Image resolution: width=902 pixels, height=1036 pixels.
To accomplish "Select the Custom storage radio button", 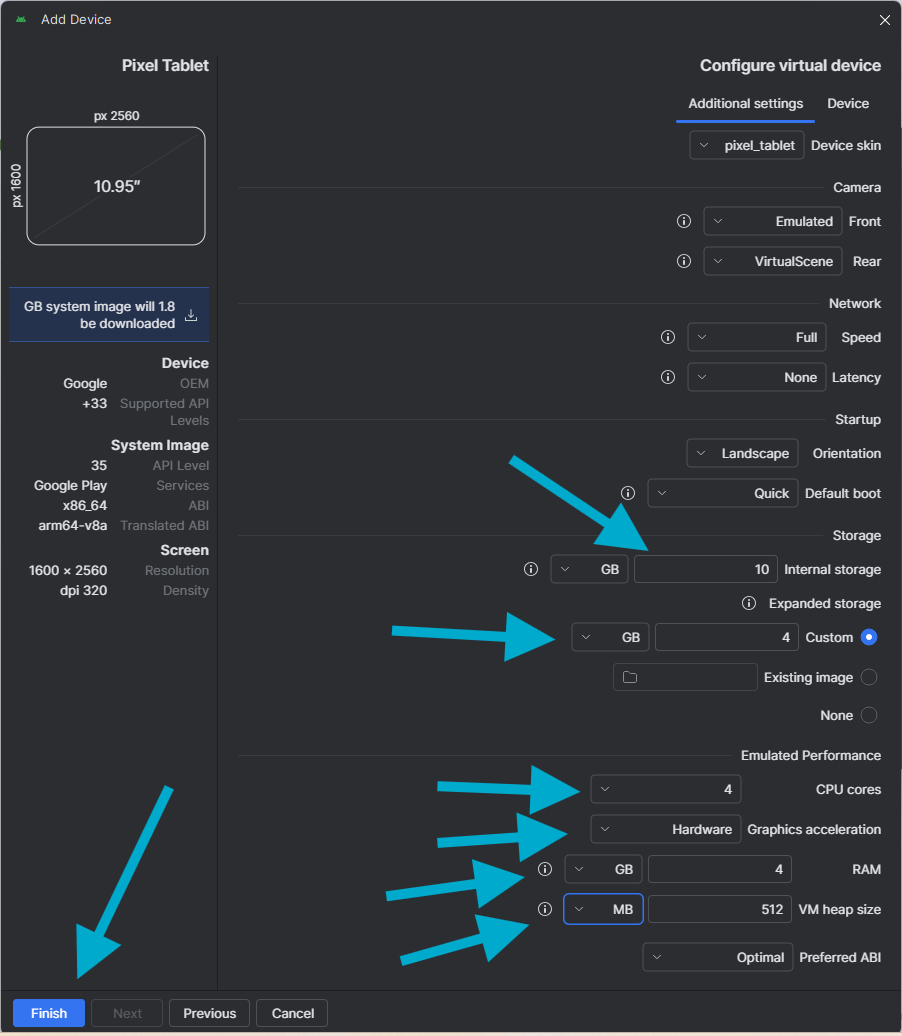I will (868, 637).
